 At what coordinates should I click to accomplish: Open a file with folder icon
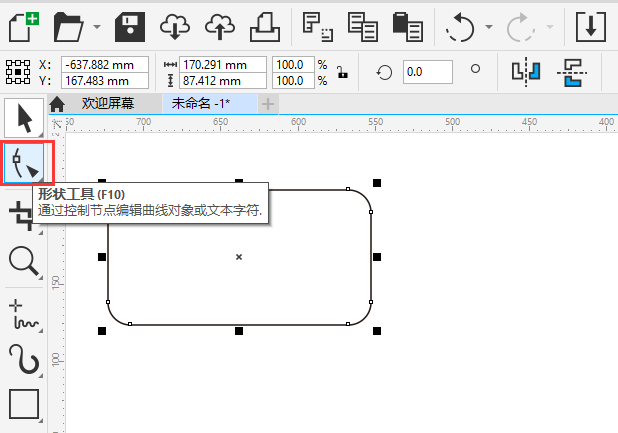[69, 27]
